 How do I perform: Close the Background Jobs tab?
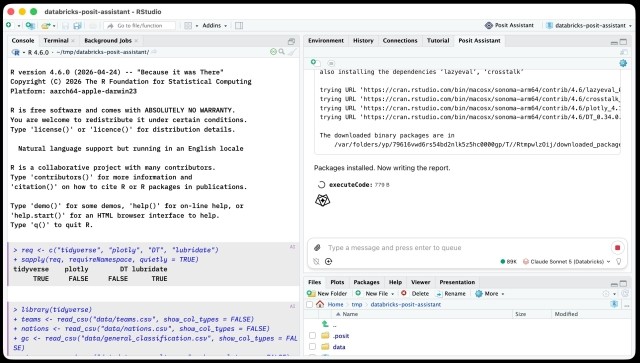coord(136,40)
